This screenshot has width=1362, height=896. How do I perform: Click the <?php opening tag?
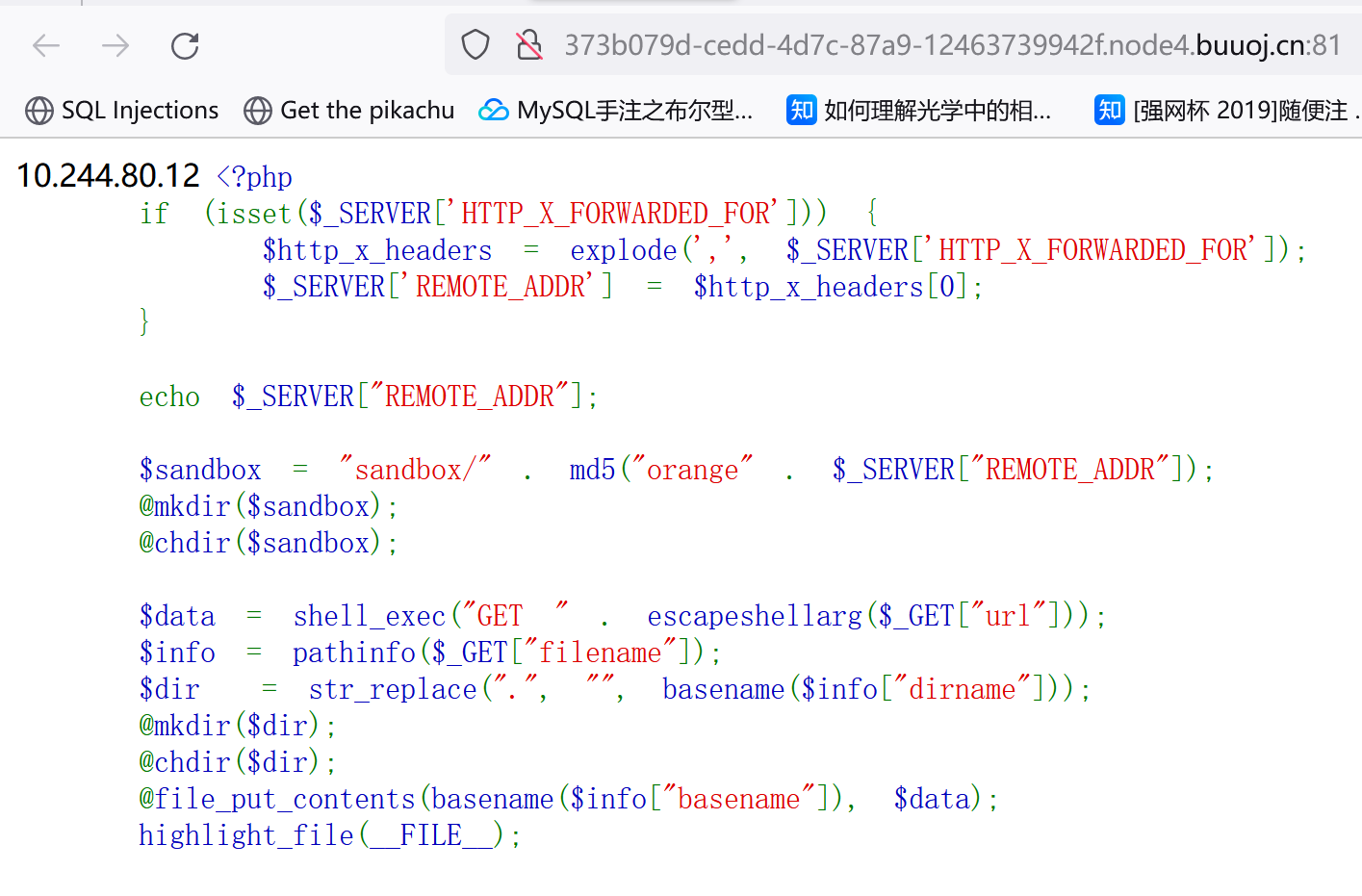pos(254,176)
